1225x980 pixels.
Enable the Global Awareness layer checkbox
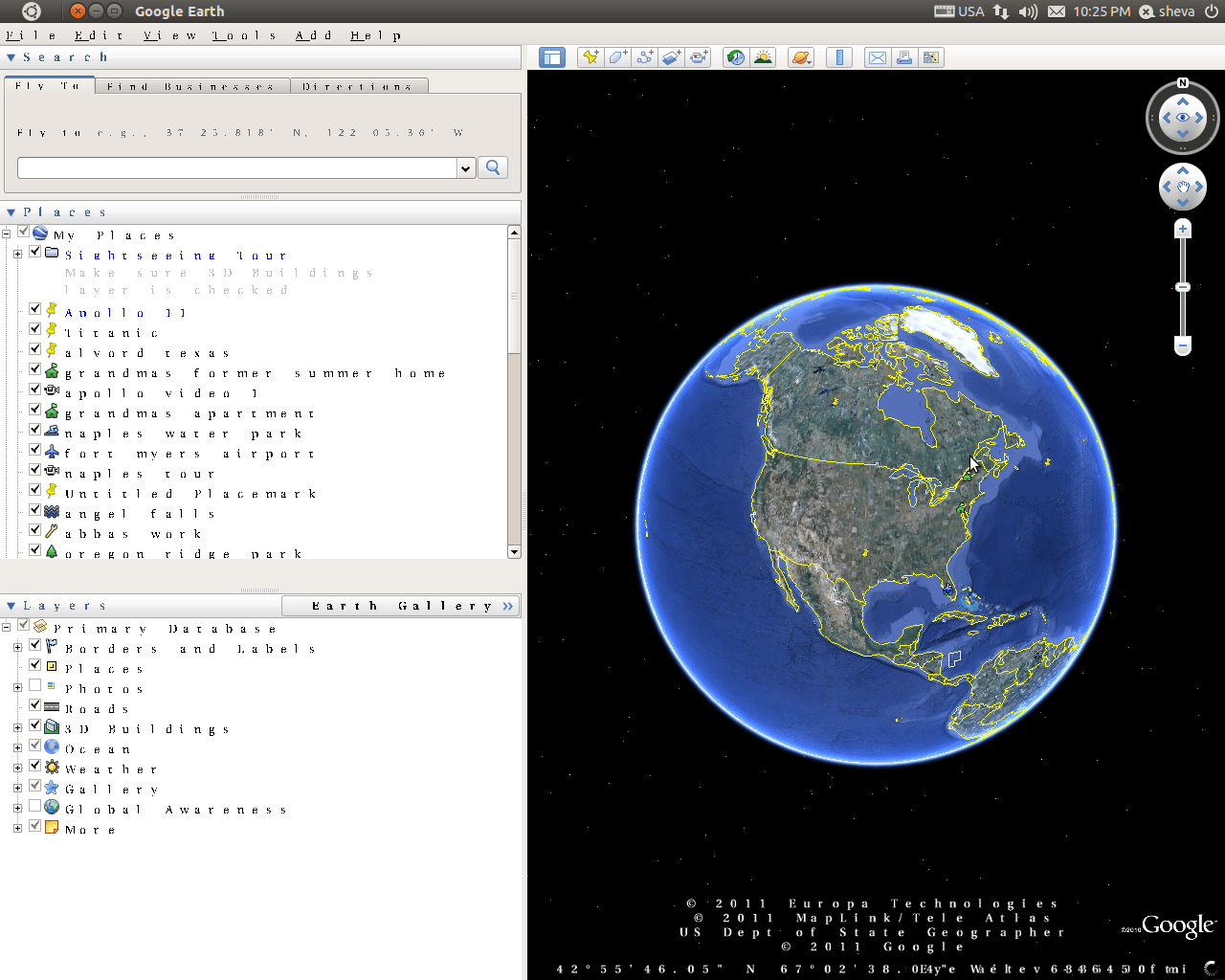(x=35, y=806)
